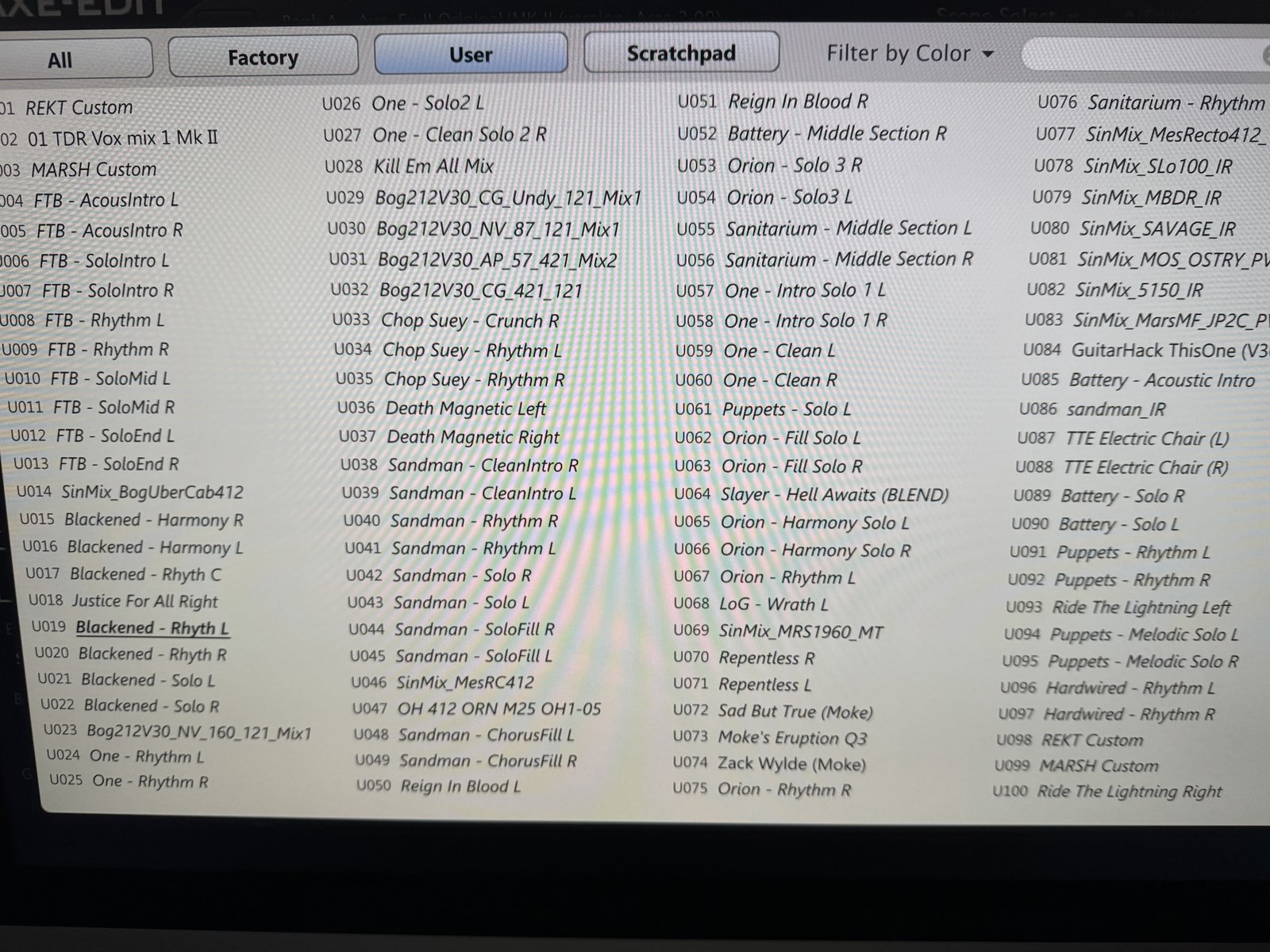Select U050 Reign In Blood L
Viewport: 1270px width, 952px height.
point(438,786)
